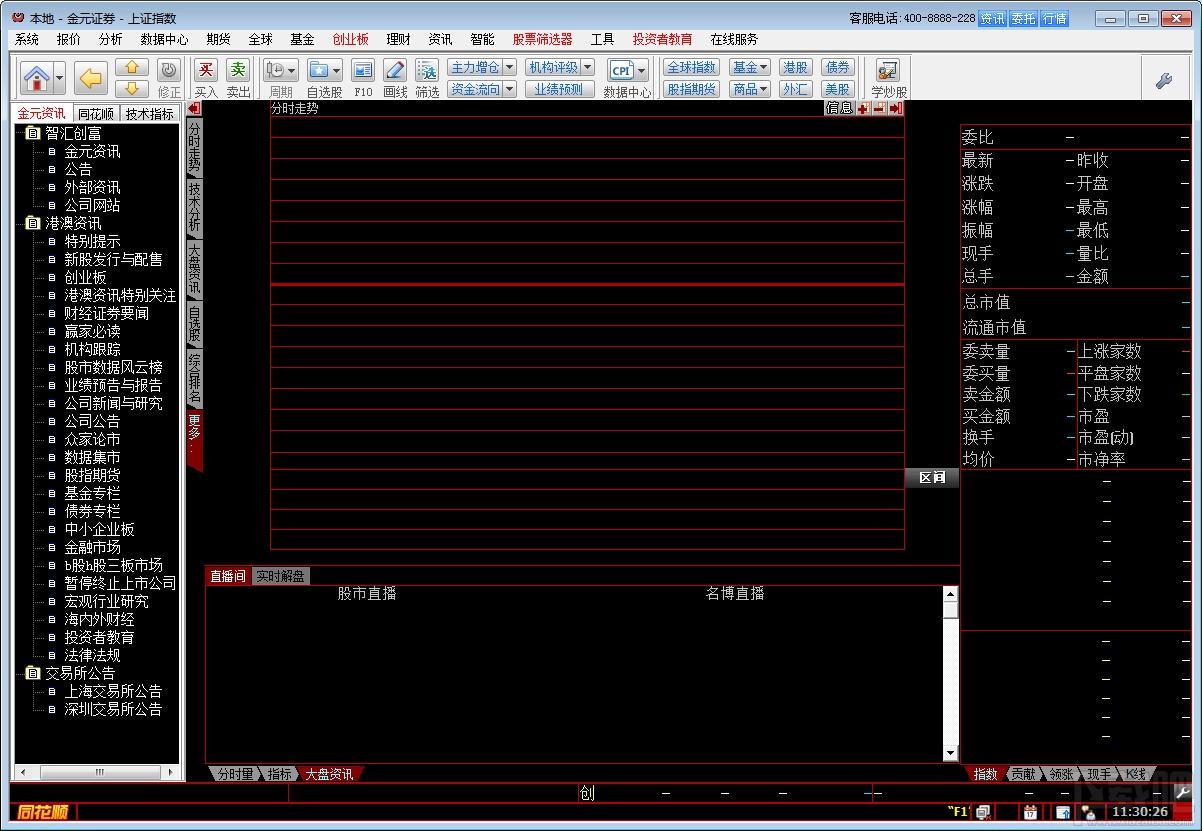Open the 自选股 folder icon
This screenshot has height=831, width=1202.
(319, 70)
